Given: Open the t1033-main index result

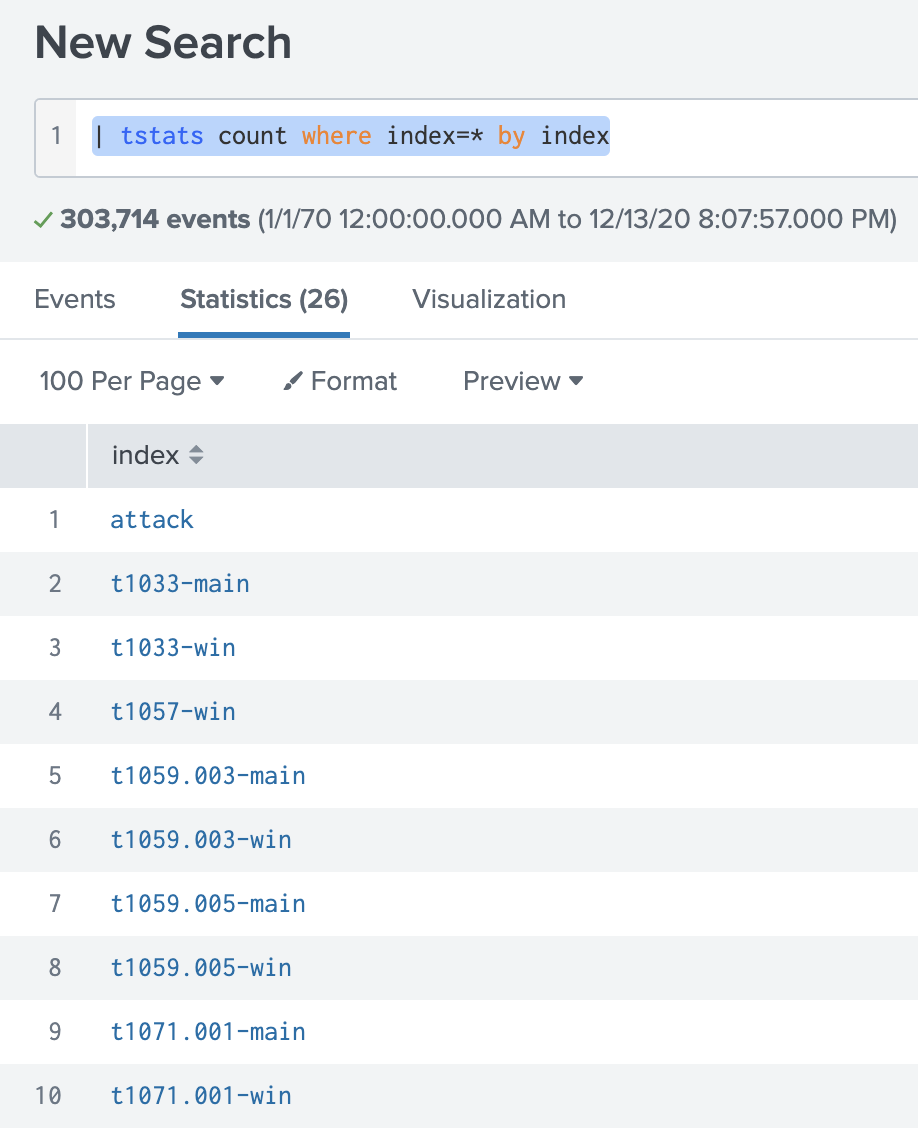Looking at the screenshot, I should [180, 584].
